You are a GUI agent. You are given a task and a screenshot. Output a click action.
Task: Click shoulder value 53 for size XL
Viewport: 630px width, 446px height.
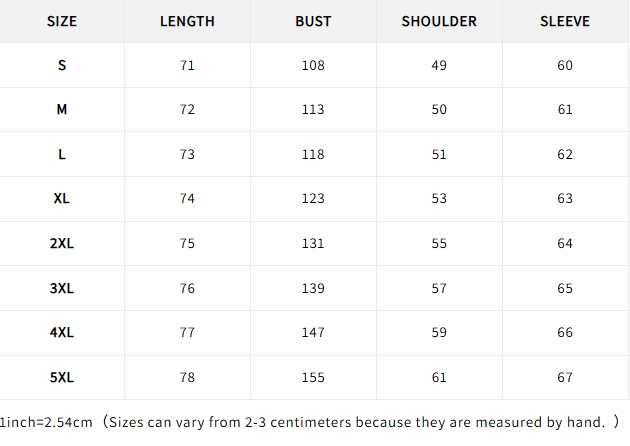439,198
